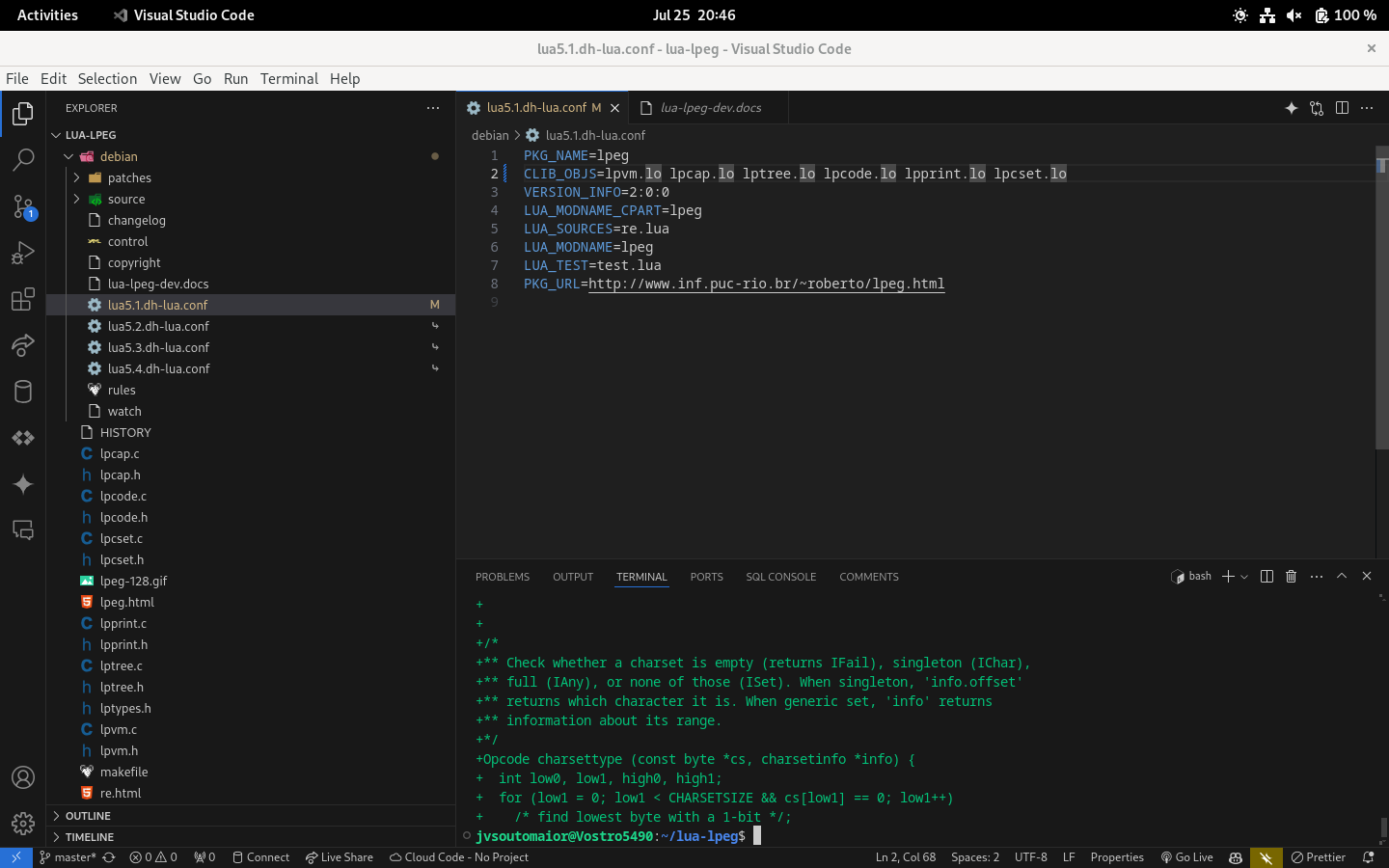
Task: Click the master* branch in status bar
Action: (68, 857)
